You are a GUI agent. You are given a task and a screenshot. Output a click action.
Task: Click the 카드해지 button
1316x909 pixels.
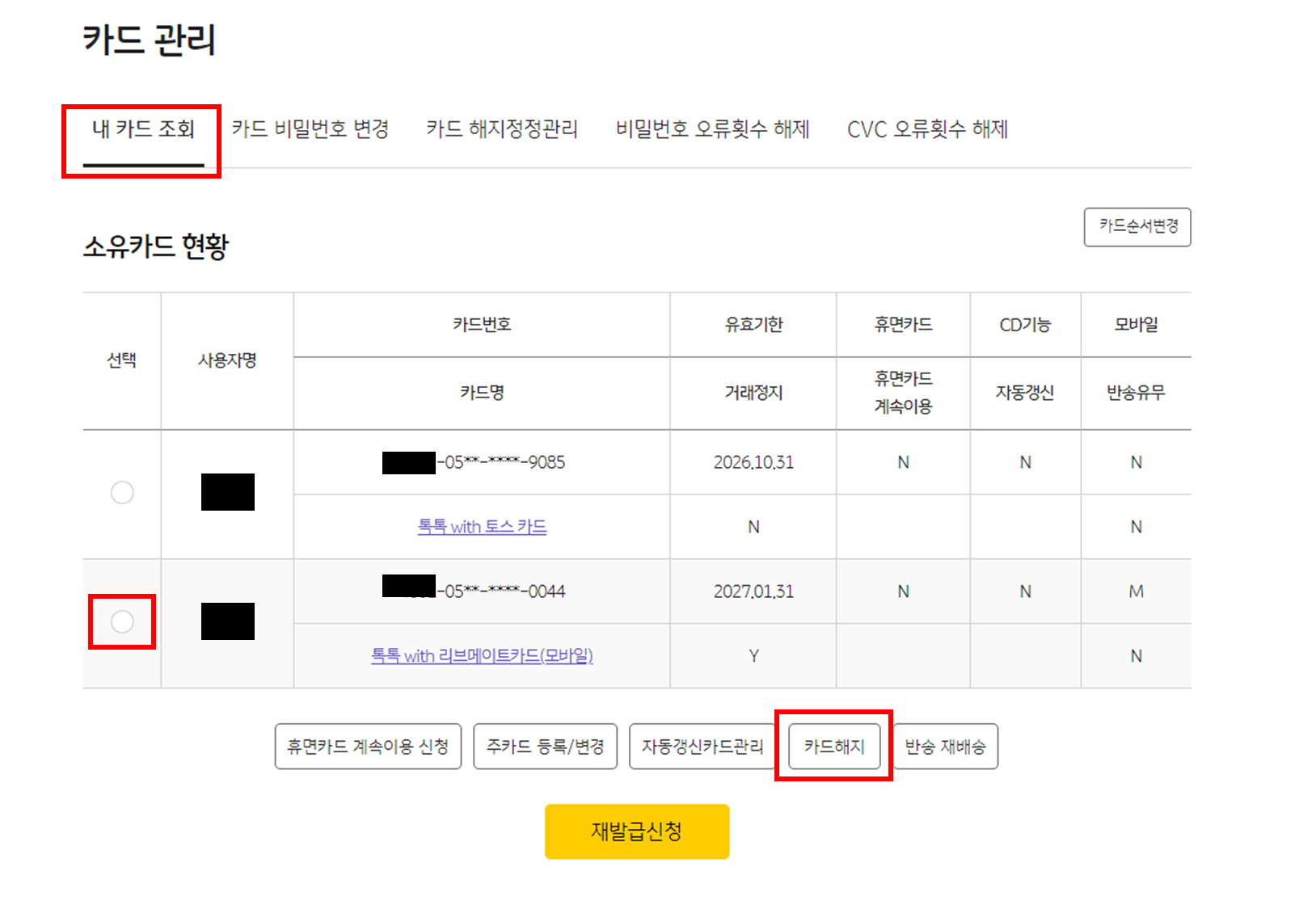pyautogui.click(x=834, y=747)
